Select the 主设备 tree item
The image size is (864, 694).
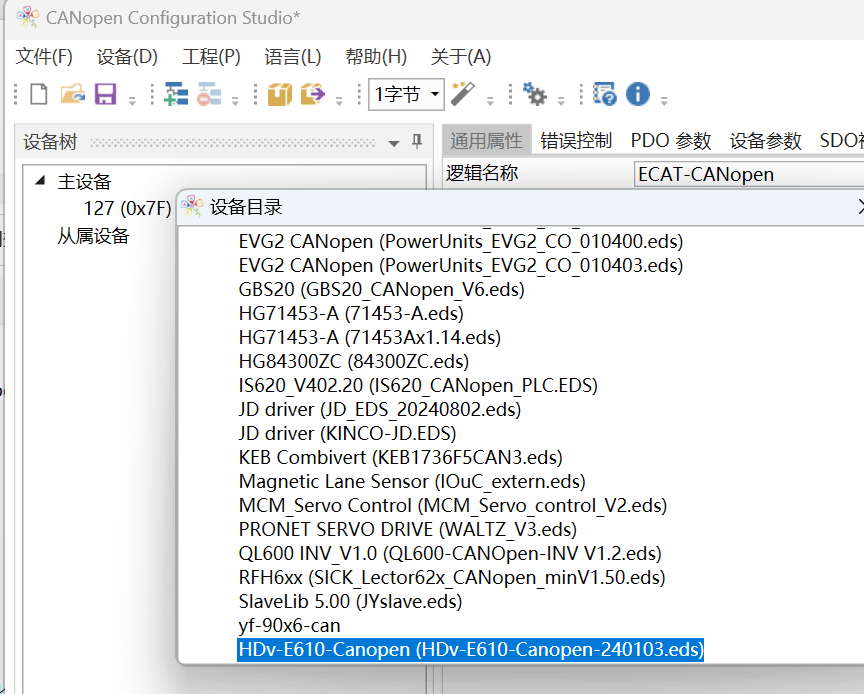click(x=84, y=181)
